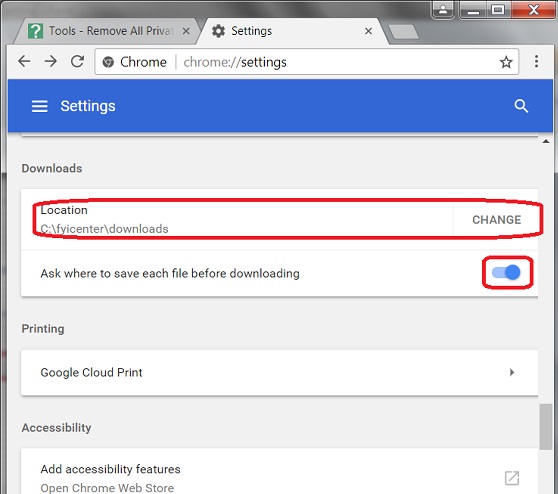
Task: Reload the settings page
Action: point(77,62)
